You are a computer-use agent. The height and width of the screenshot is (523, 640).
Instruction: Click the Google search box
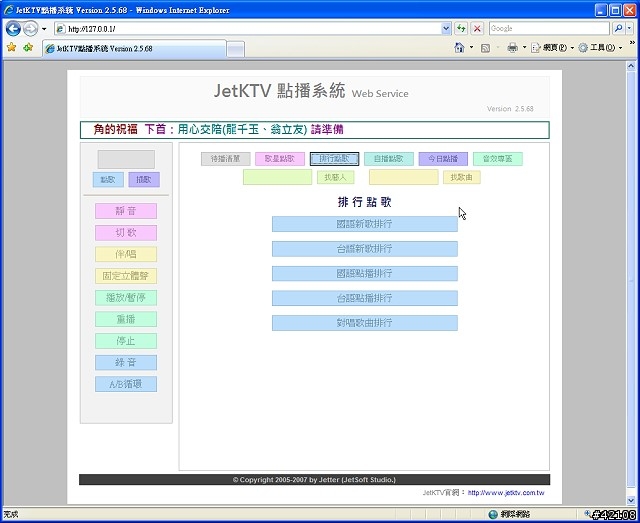pos(549,28)
